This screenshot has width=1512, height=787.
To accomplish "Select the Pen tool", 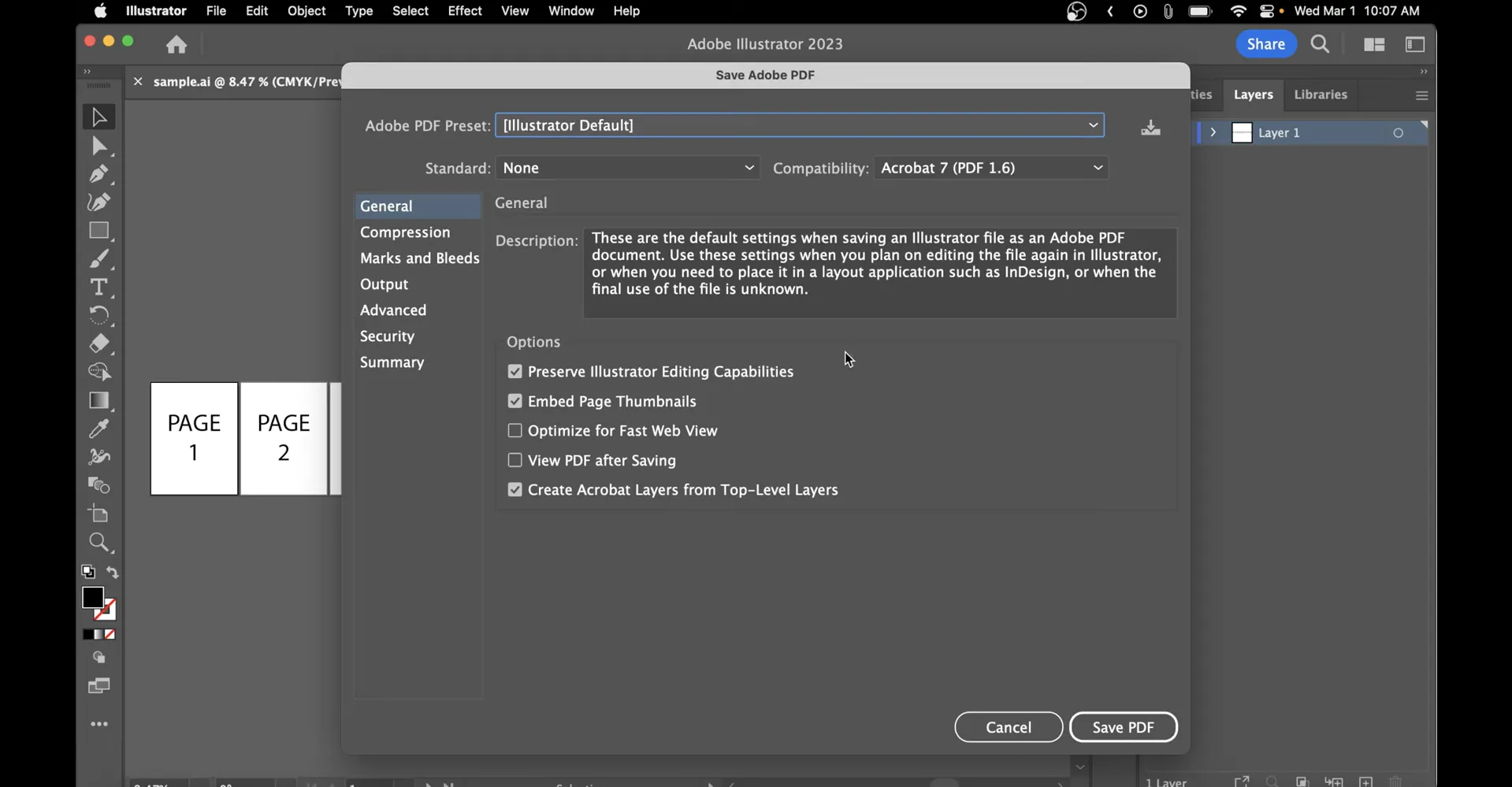I will (x=98, y=174).
